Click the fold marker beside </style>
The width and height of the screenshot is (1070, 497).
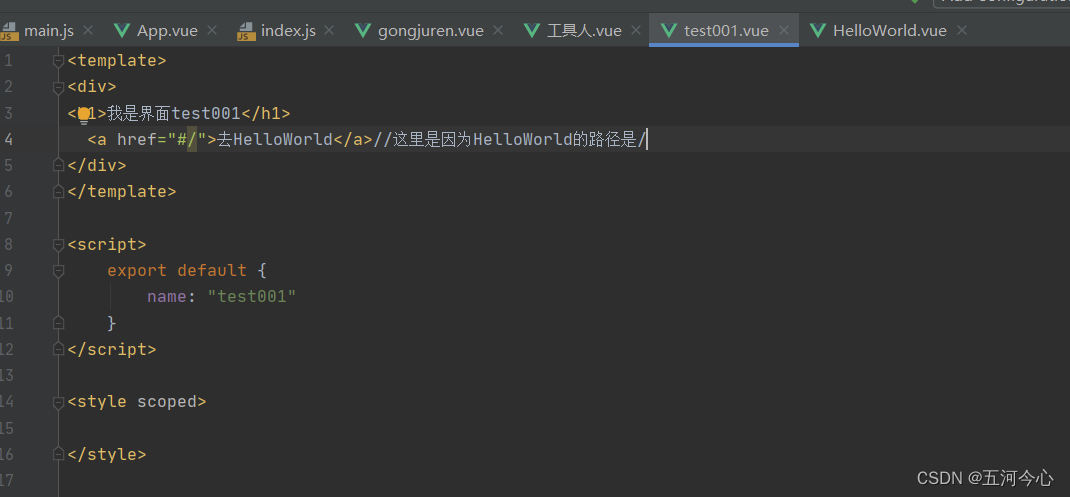click(x=59, y=455)
